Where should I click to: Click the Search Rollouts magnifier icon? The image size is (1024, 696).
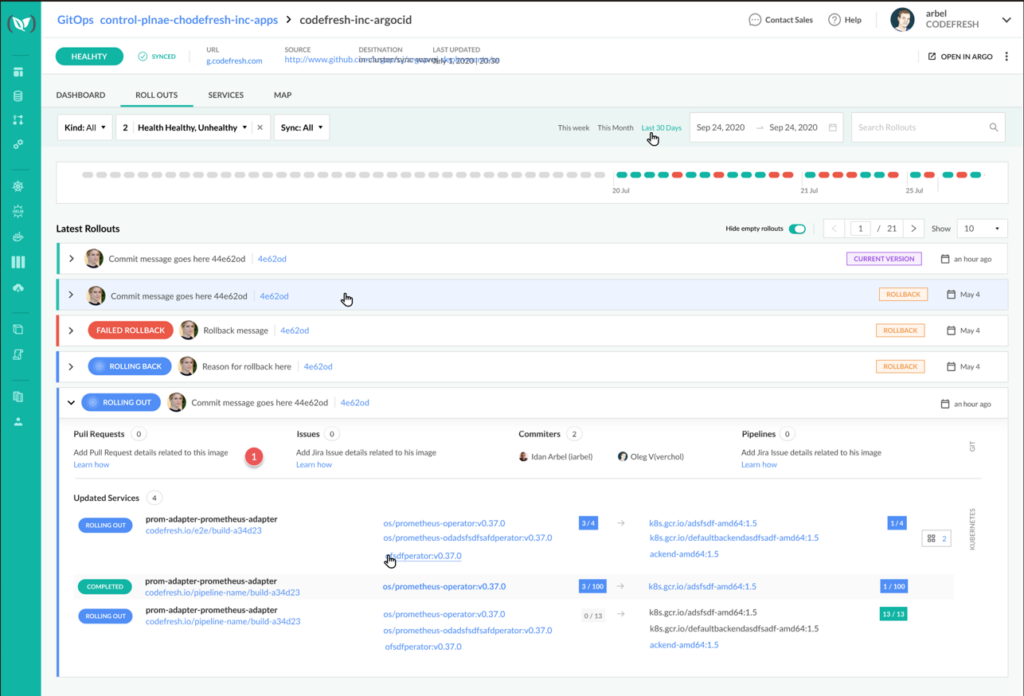point(993,127)
